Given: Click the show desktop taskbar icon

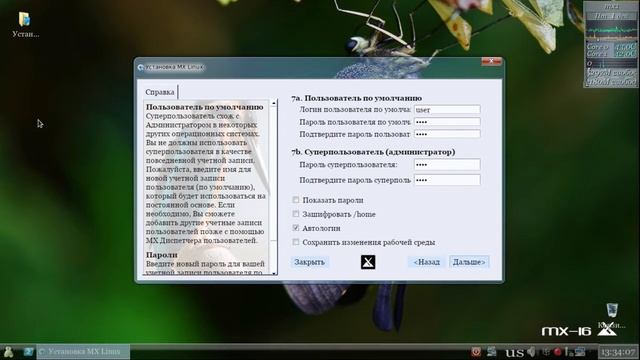Looking at the screenshot, I should pyautogui.click(x=28, y=351).
